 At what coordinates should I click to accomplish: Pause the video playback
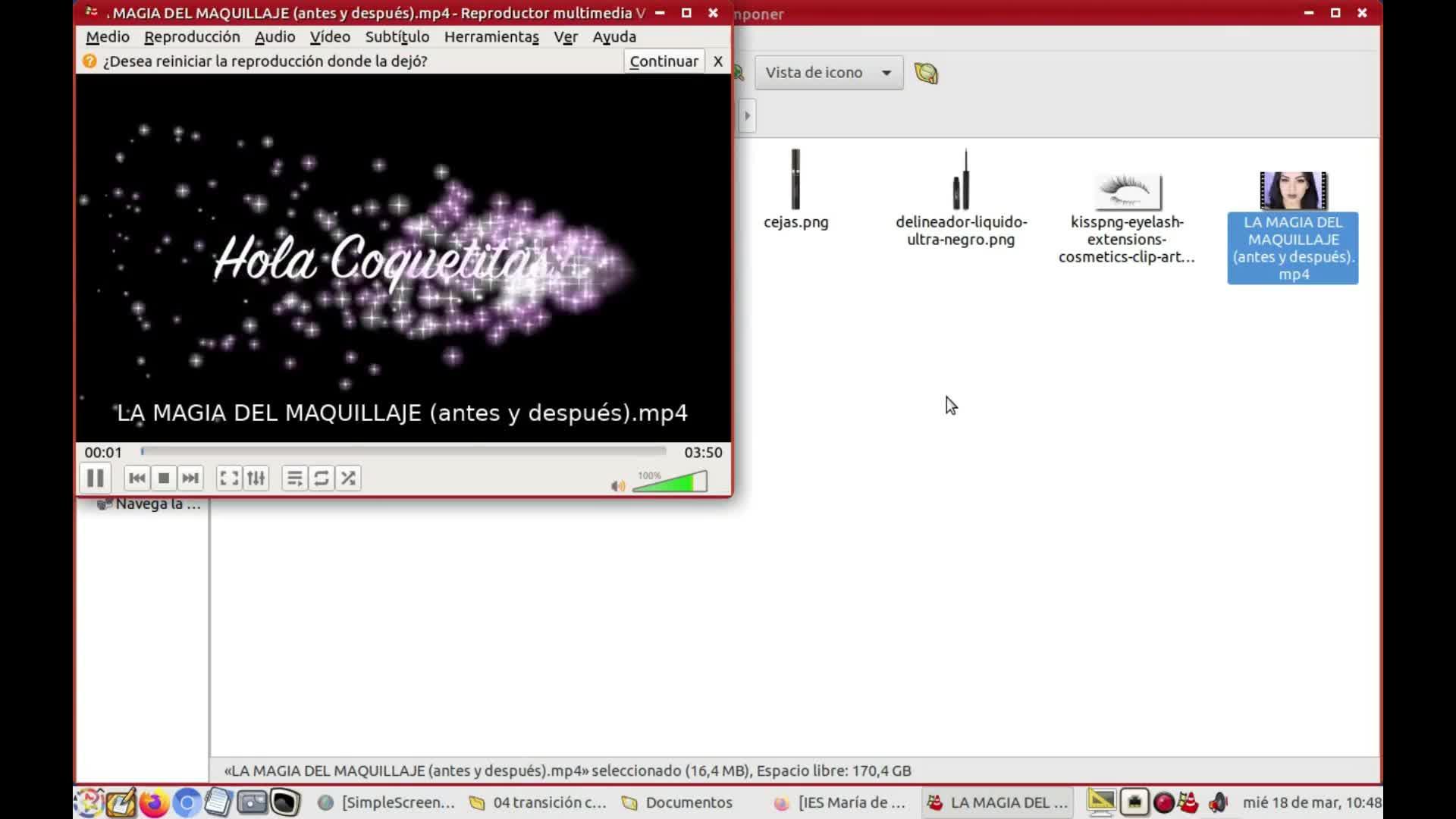[x=95, y=479]
